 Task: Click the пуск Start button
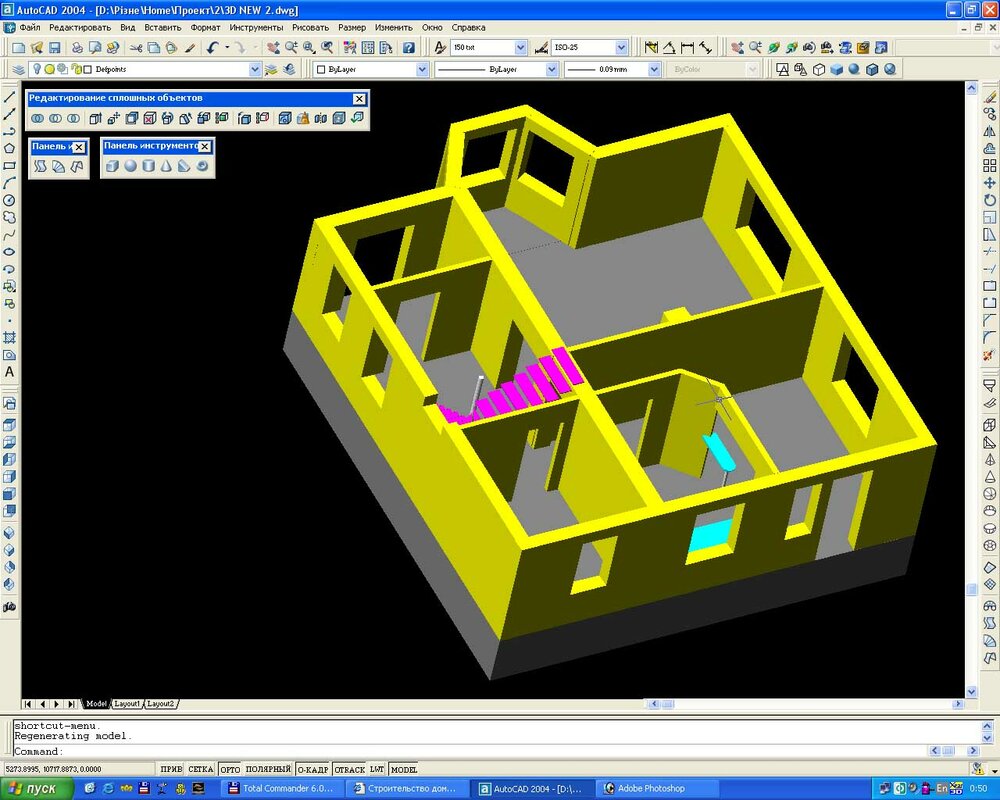(x=38, y=788)
